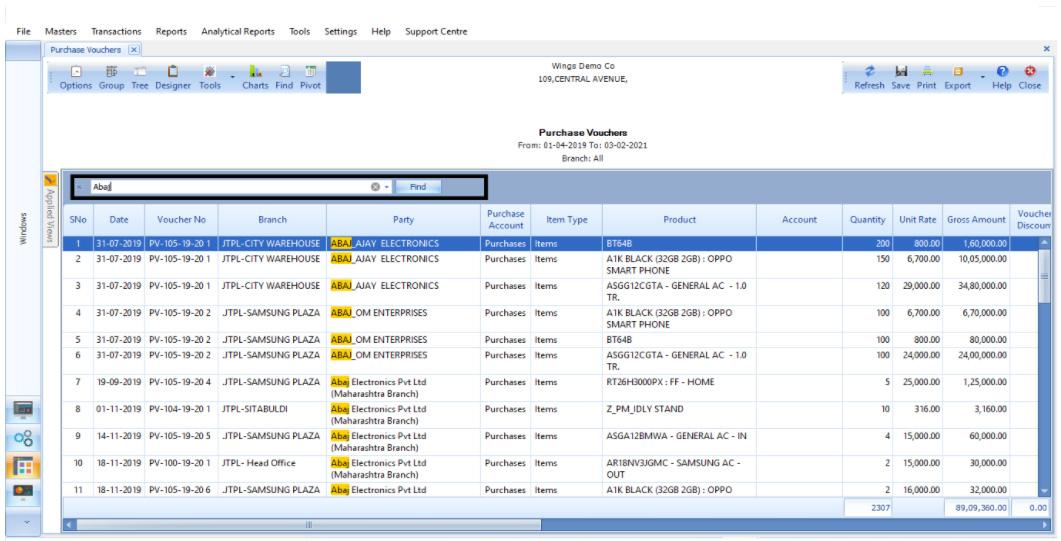1061x541 pixels.
Task: Open dropdown arrow beside Tools
Action: [232, 76]
